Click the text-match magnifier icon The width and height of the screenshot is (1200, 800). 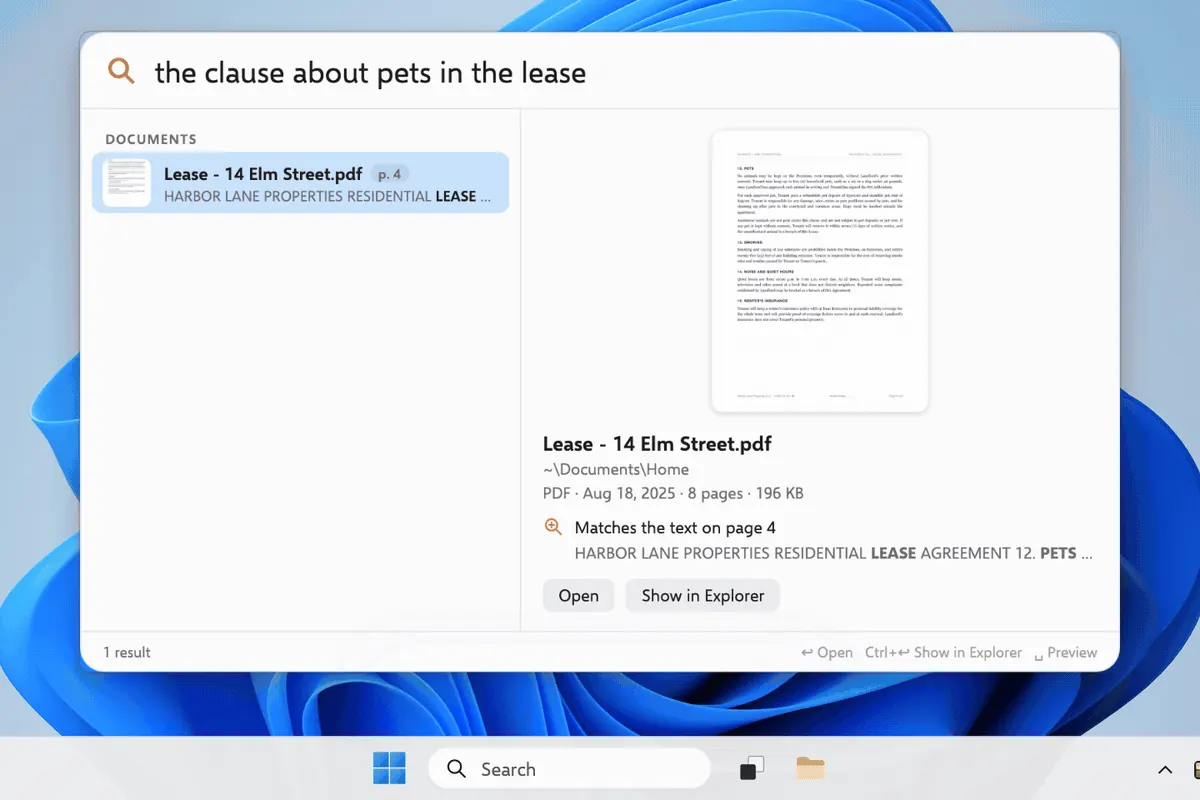pyautogui.click(x=553, y=527)
